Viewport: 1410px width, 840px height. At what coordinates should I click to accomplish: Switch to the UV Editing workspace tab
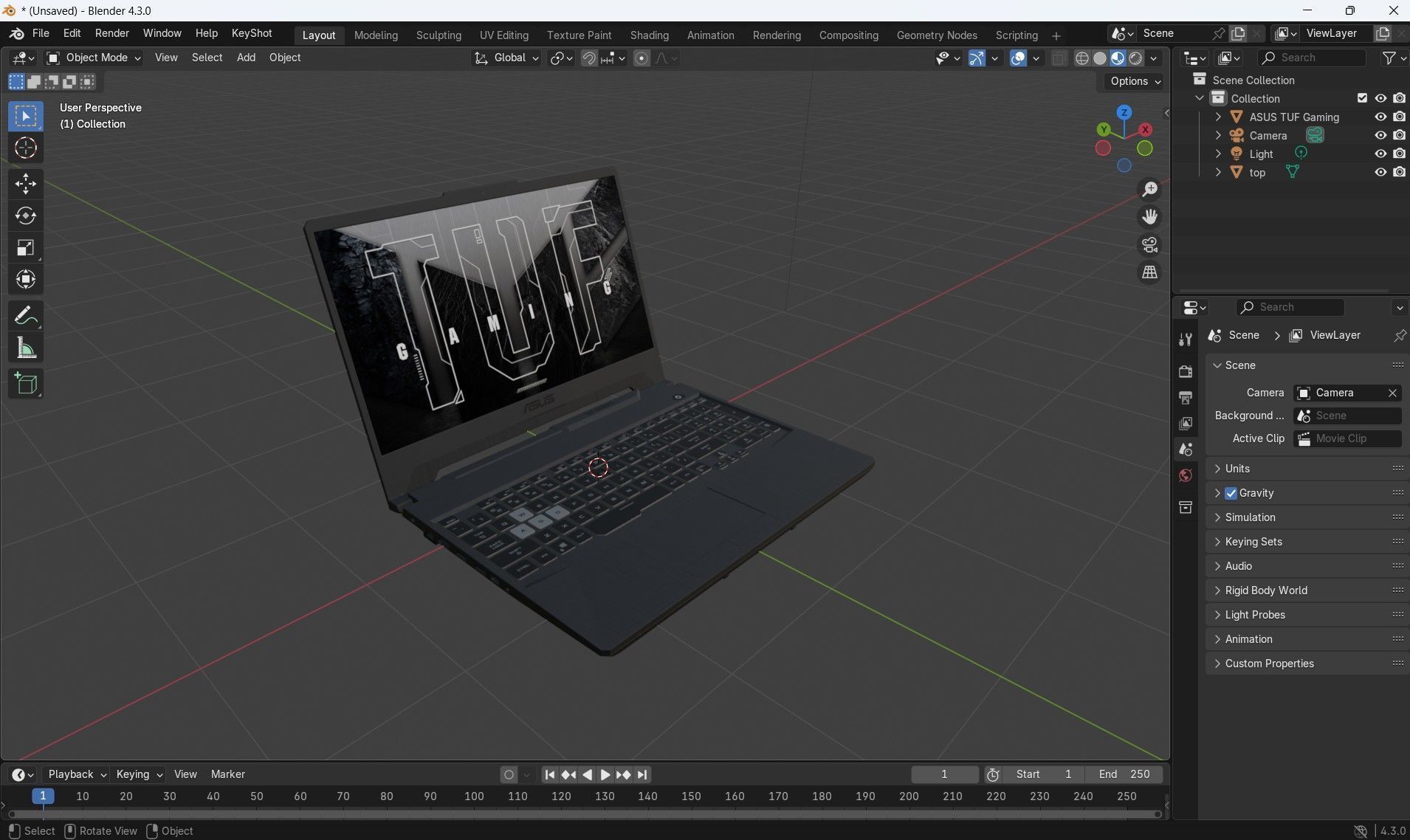(x=503, y=35)
